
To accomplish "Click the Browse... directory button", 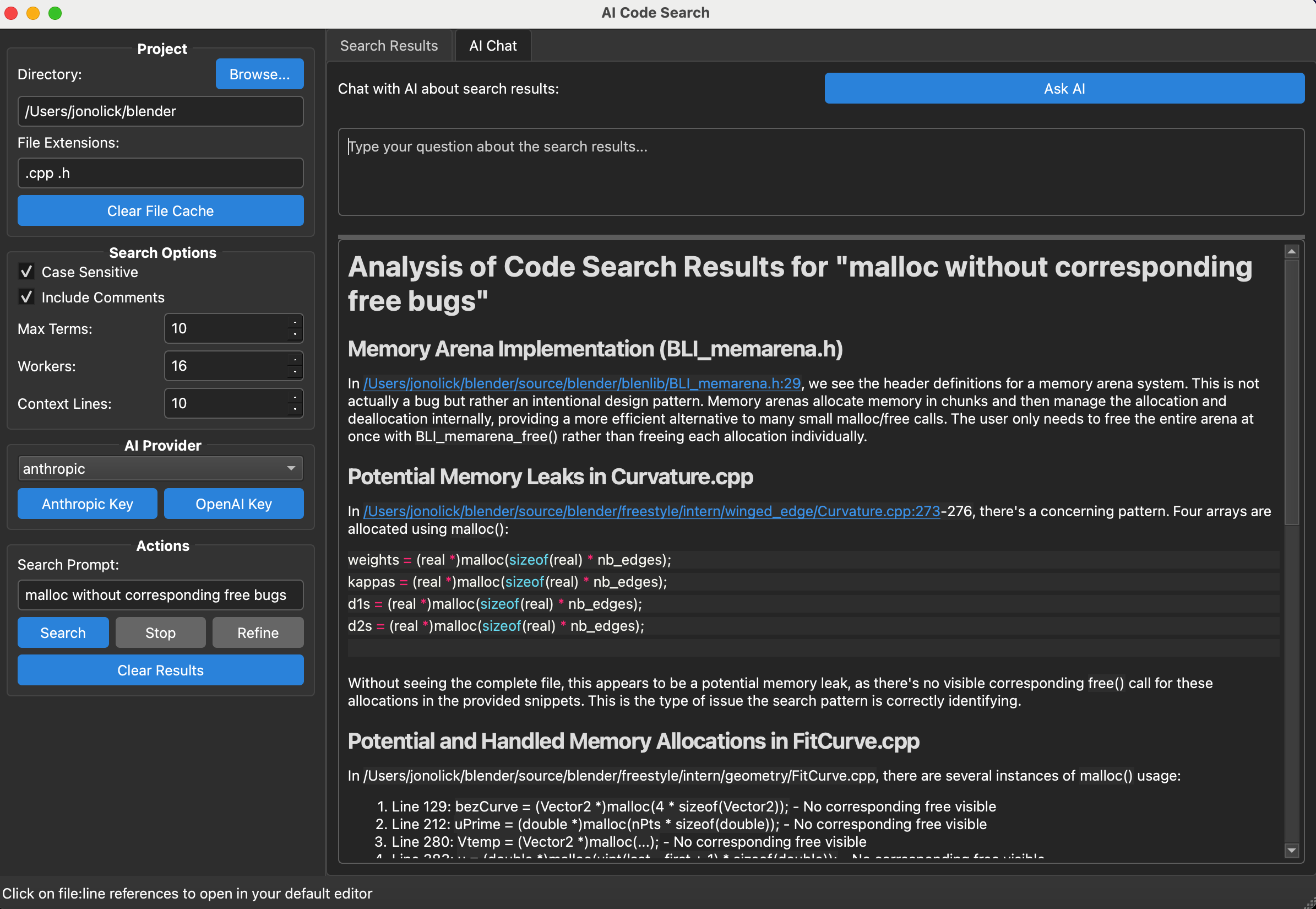I will point(259,74).
